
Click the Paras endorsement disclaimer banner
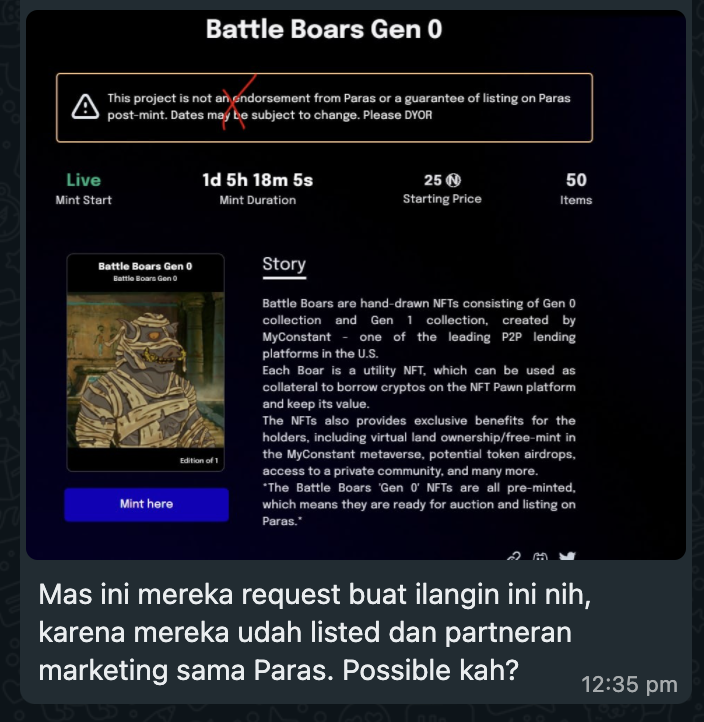324,107
